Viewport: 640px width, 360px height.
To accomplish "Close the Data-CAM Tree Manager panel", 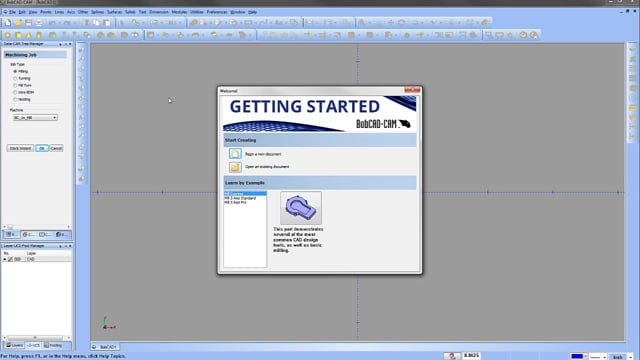I will point(70,44).
